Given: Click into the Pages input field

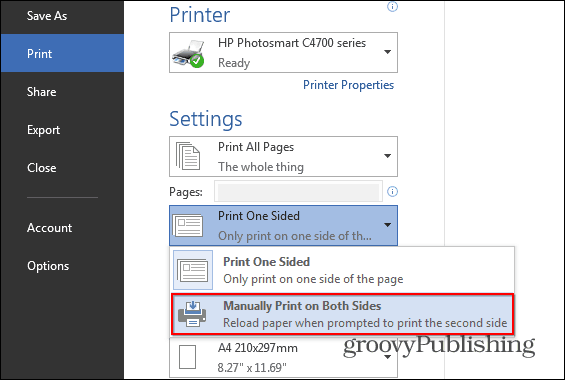Looking at the screenshot, I should (298, 191).
